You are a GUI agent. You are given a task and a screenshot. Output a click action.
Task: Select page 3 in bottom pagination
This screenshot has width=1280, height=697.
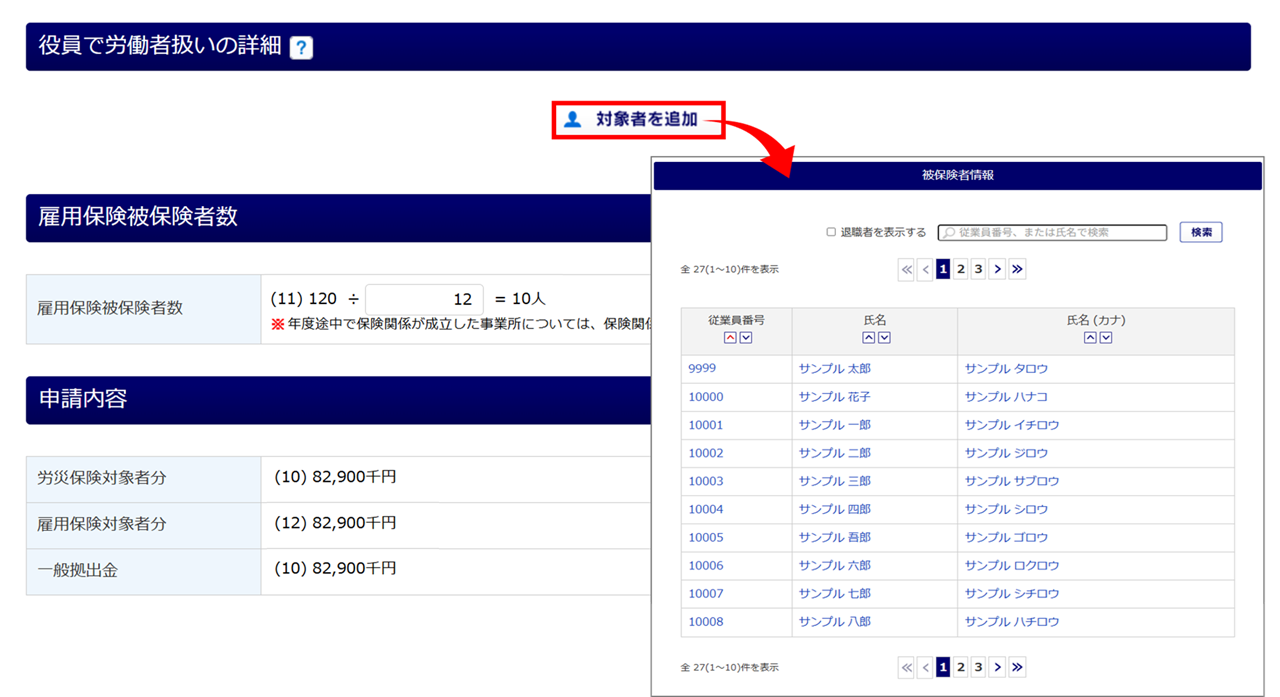(978, 667)
